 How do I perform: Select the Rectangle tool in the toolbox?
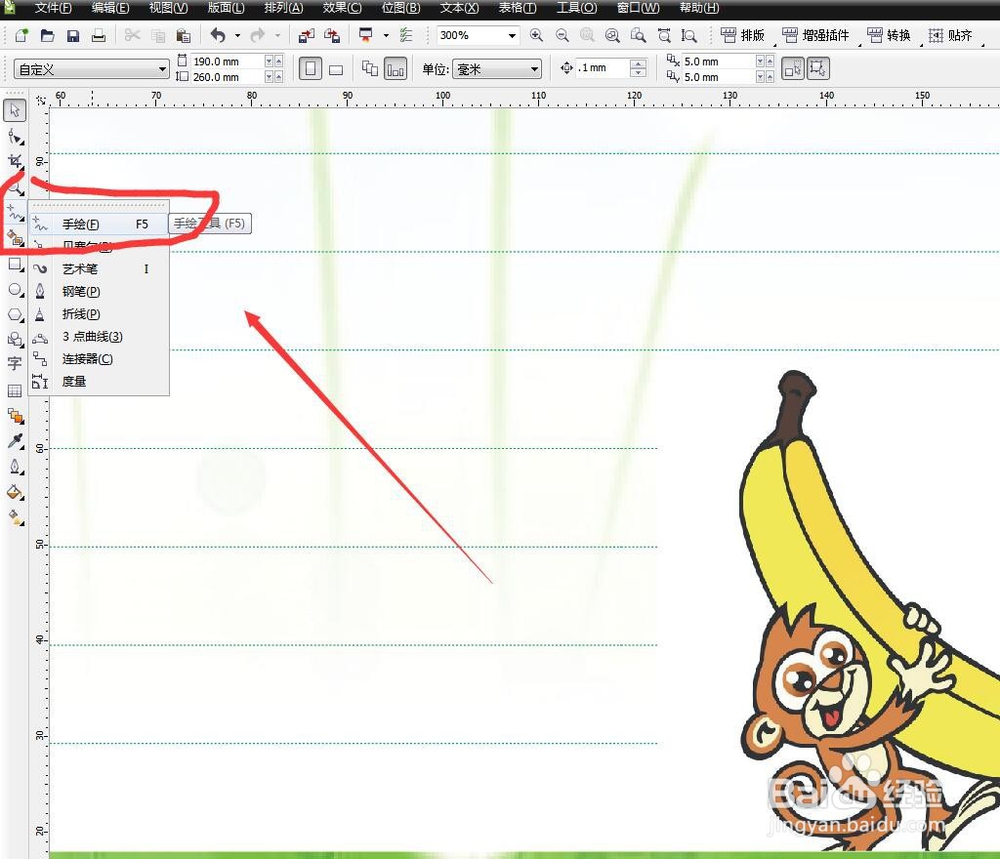tap(15, 264)
